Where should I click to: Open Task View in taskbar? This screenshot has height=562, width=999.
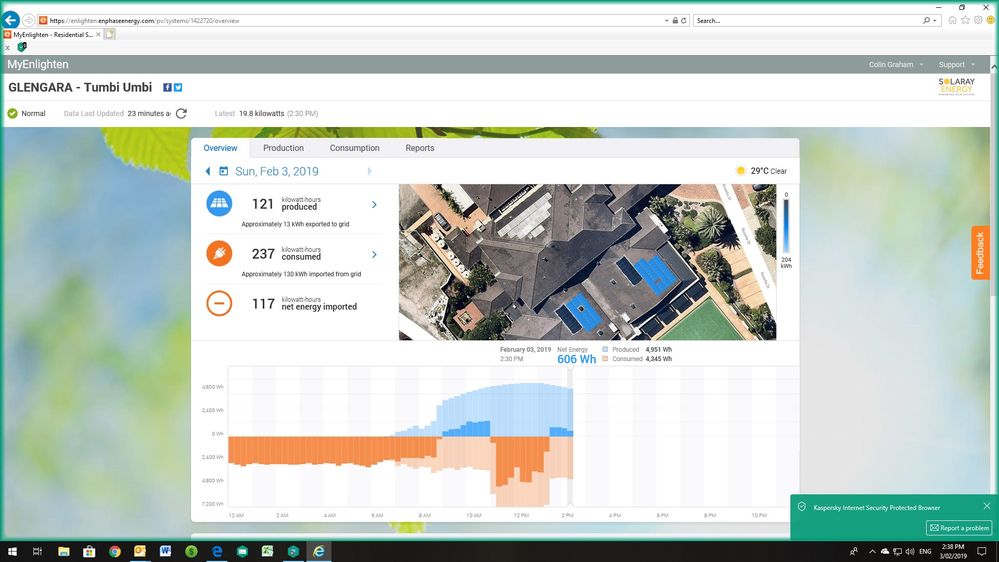pyautogui.click(x=38, y=551)
